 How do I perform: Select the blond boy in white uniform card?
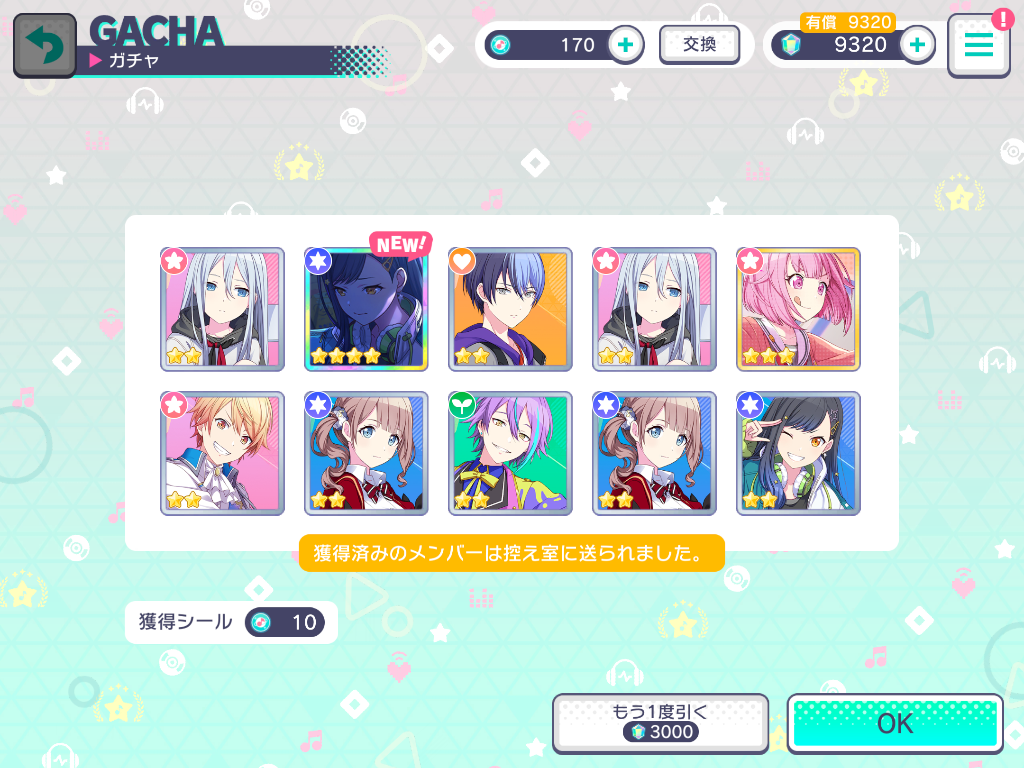point(222,453)
